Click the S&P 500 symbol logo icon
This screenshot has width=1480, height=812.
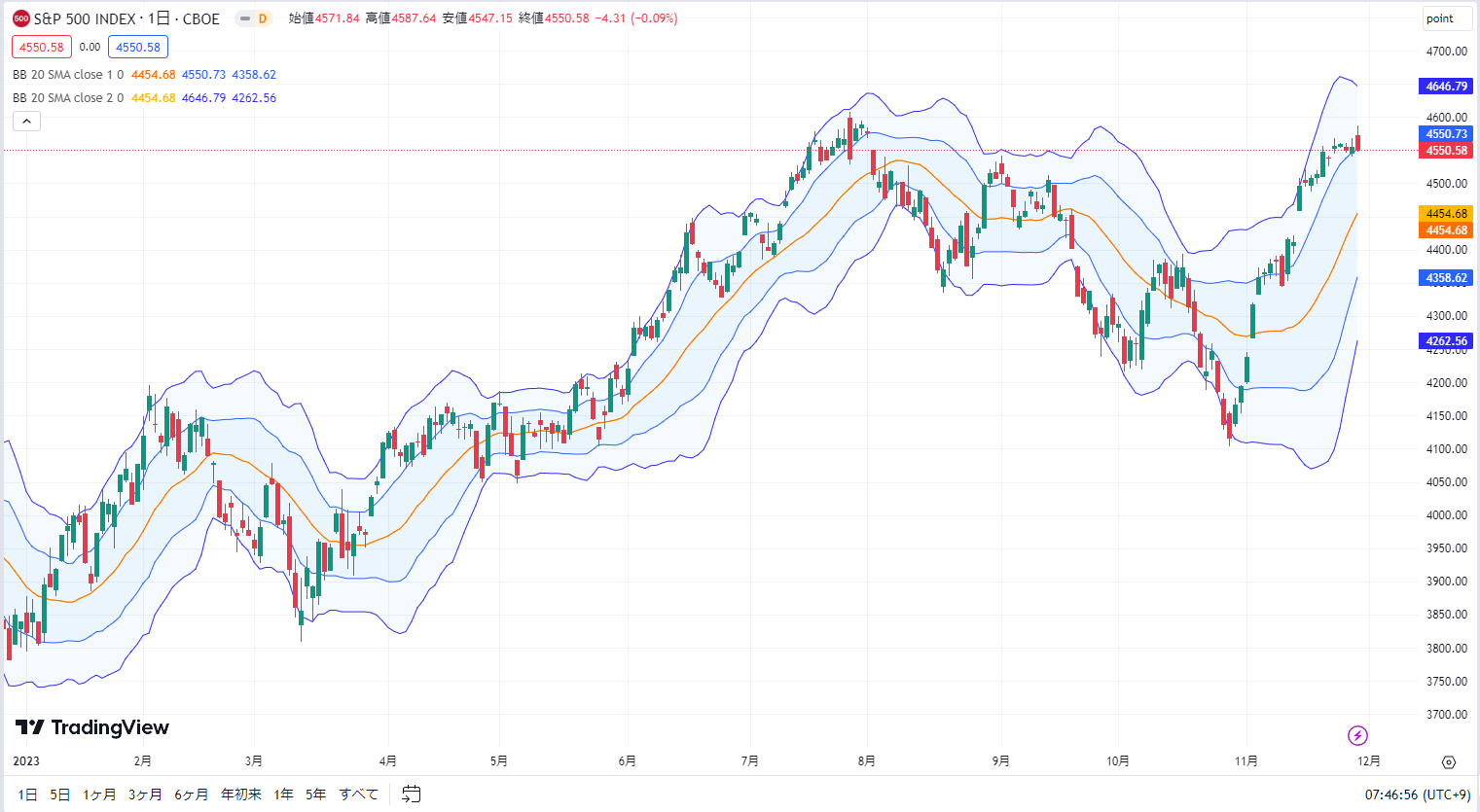(21, 18)
